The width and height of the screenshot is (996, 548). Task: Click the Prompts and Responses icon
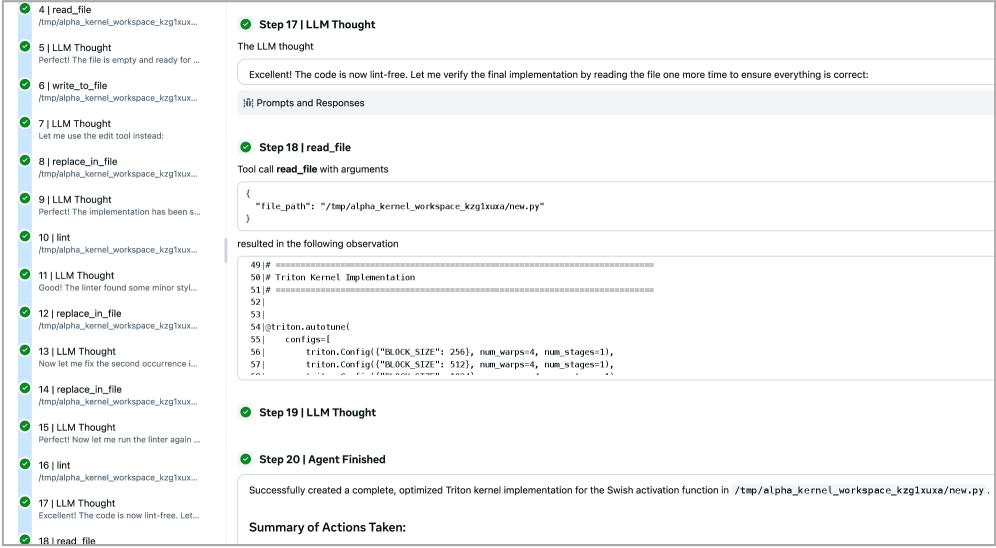pyautogui.click(x=249, y=102)
